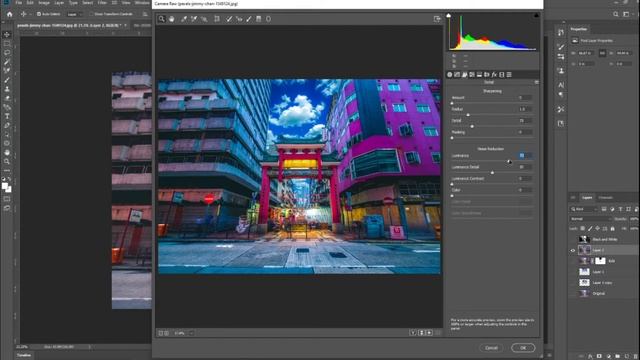Toggle Show Transform Controls checkbox

[x=91, y=14]
